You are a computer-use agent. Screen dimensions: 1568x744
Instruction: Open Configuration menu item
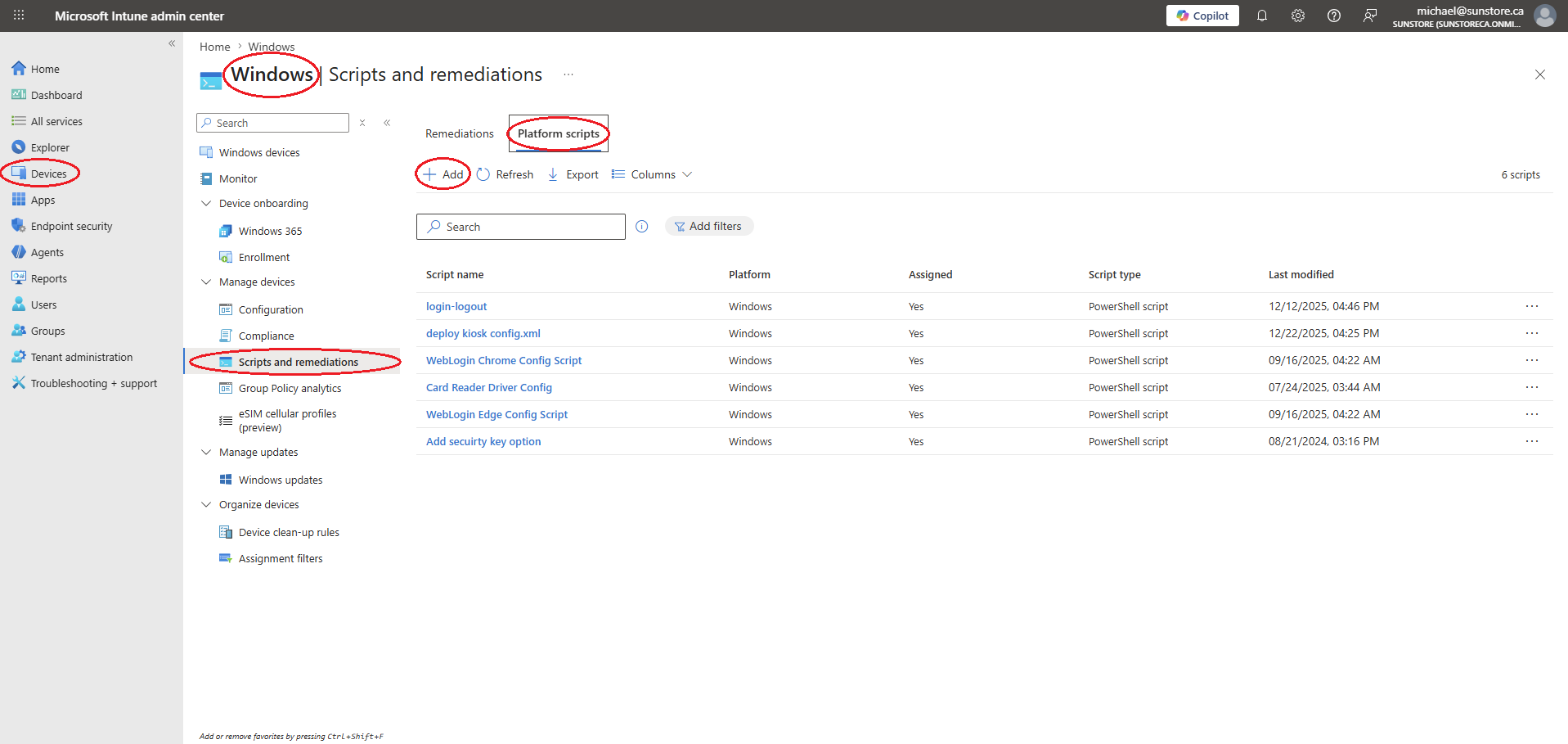point(271,309)
